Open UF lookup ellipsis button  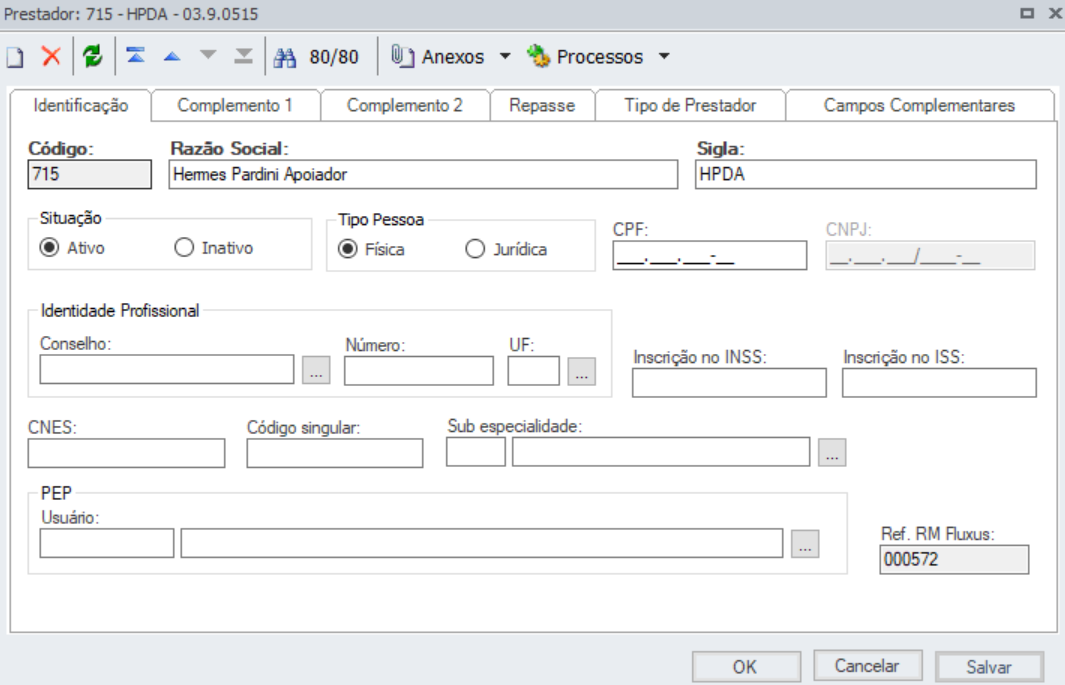(x=581, y=371)
